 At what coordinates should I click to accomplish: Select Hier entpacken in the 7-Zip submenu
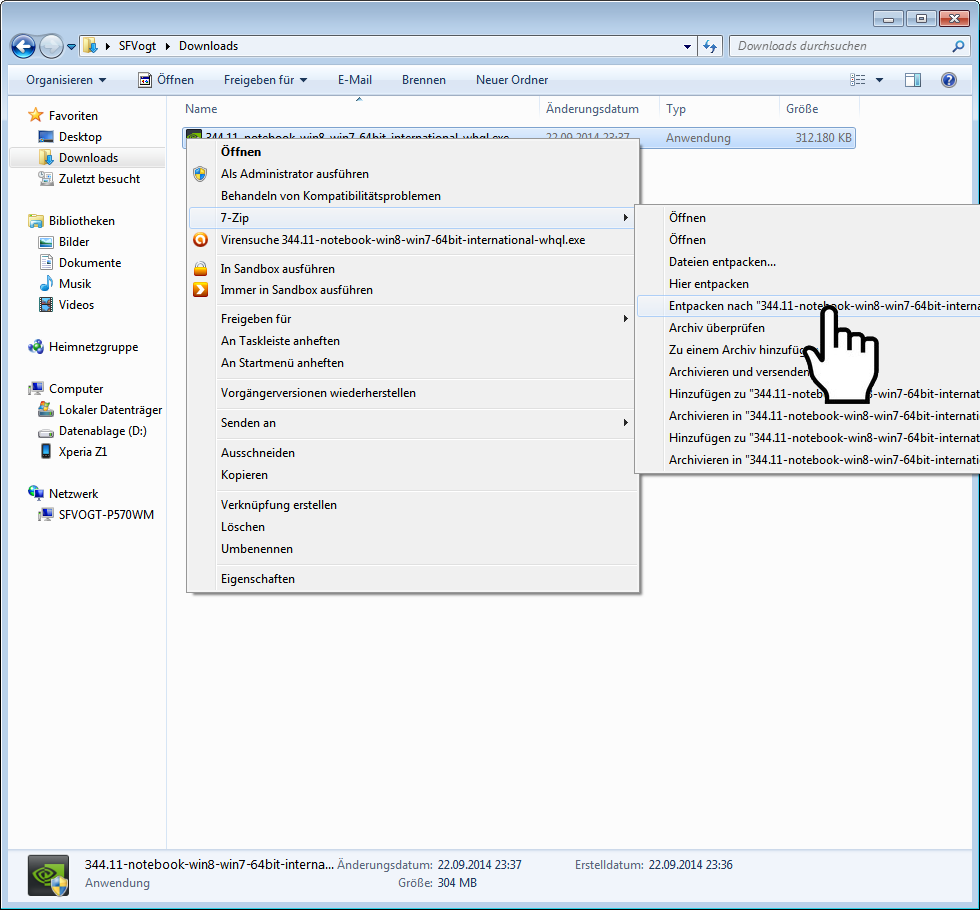808,284
